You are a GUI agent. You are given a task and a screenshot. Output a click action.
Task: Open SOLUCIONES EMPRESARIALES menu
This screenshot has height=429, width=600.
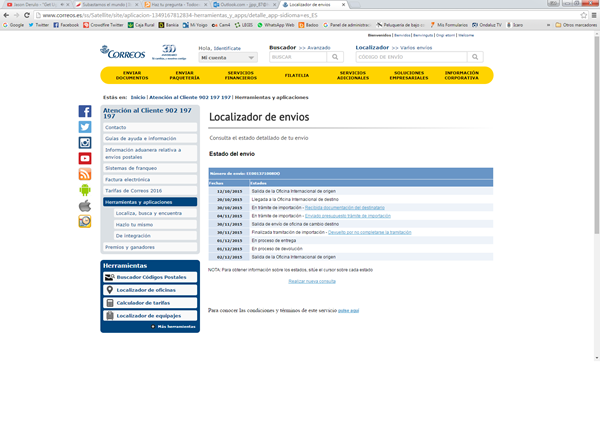pos(409,75)
